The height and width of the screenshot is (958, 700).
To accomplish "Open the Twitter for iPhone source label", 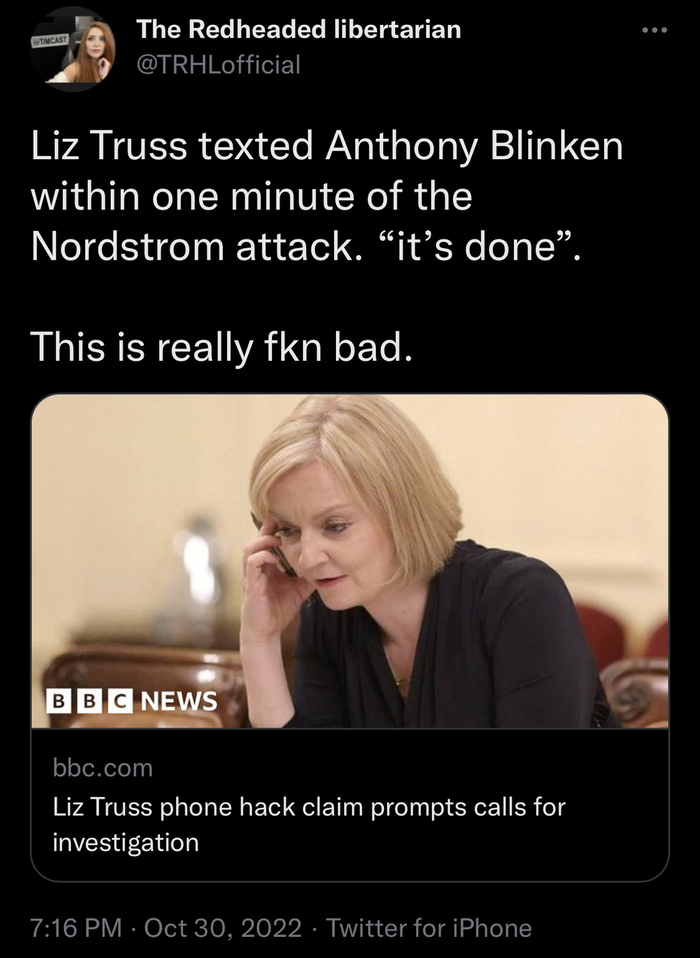I will (x=429, y=927).
